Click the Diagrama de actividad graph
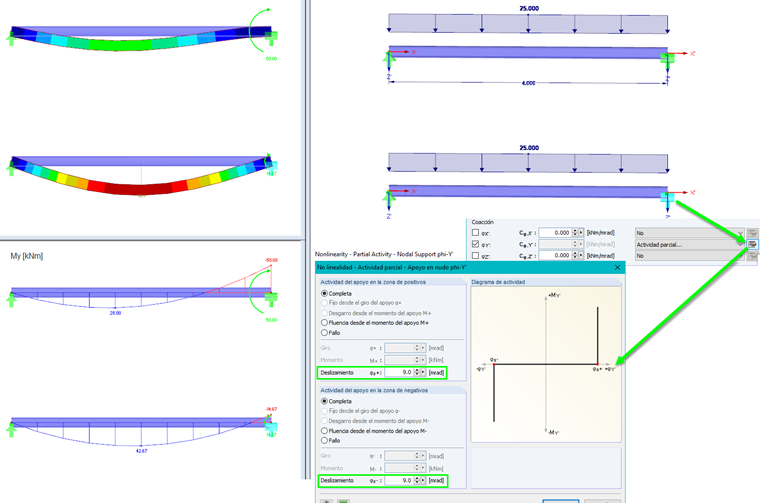The height and width of the screenshot is (503, 760). 546,364
